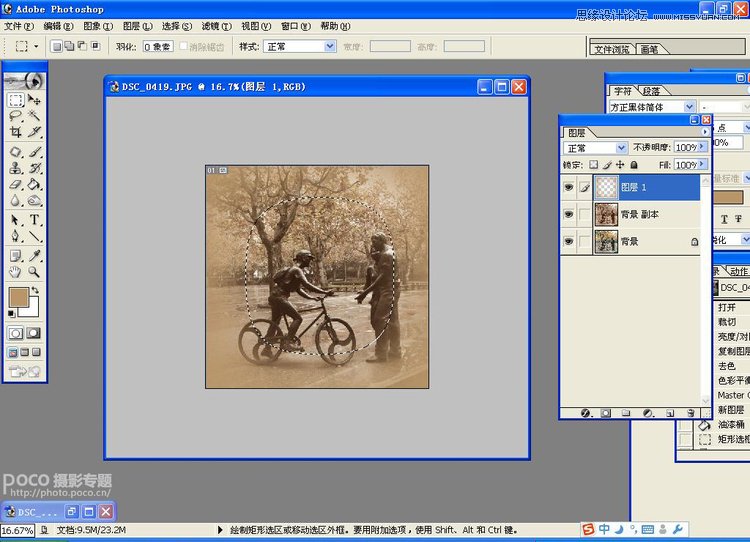Toggle lock image pixels brush option

click(x=607, y=165)
